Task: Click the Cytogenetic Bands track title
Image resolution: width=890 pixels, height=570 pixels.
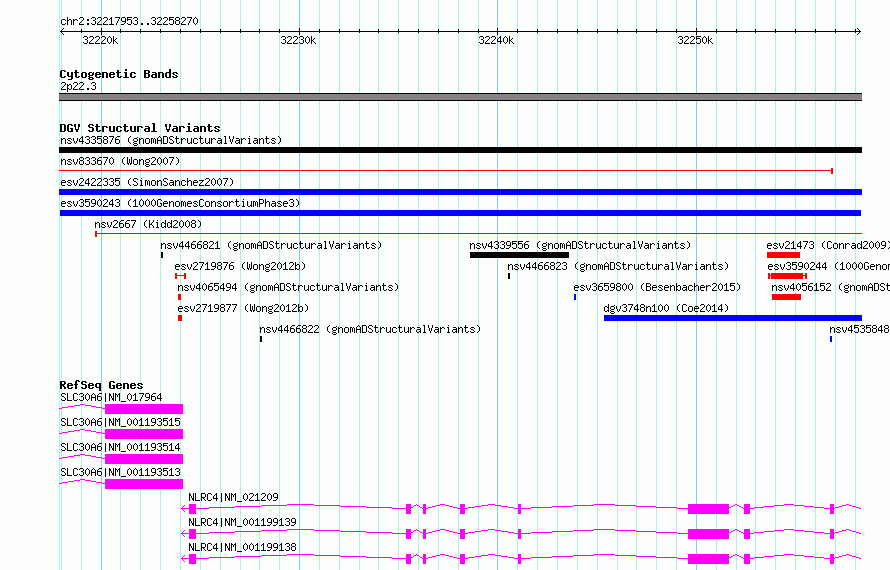Action: 119,74
